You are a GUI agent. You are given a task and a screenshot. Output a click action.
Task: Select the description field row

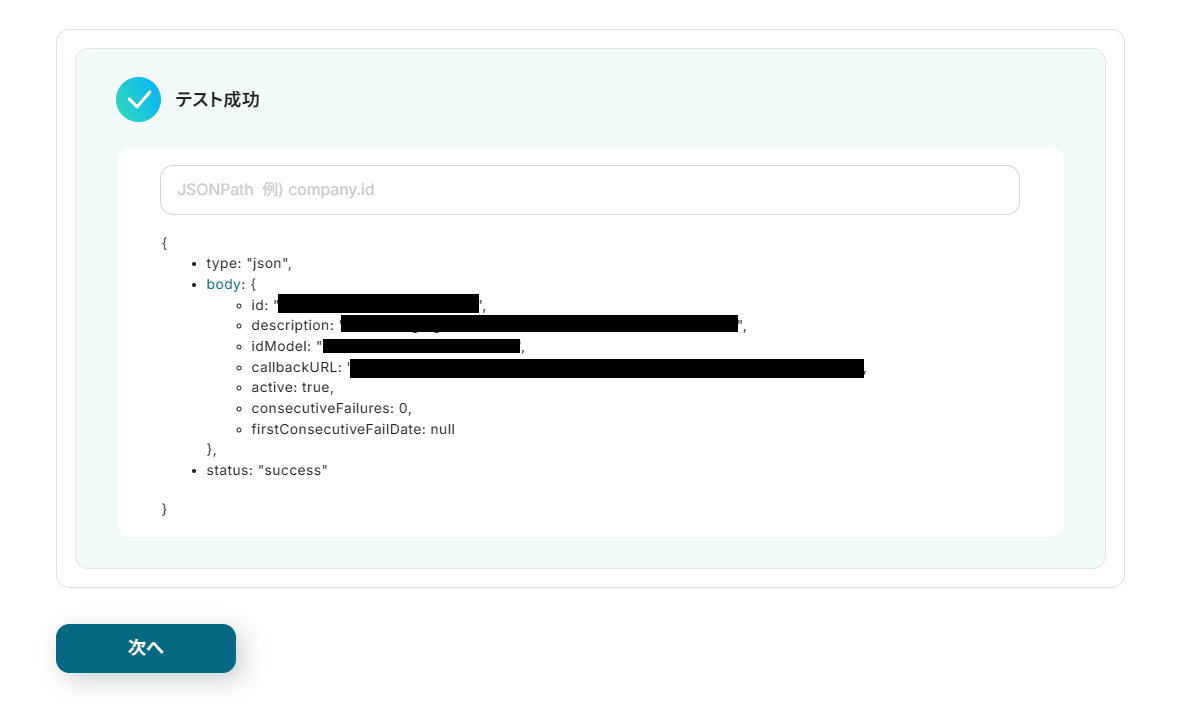pos(499,325)
